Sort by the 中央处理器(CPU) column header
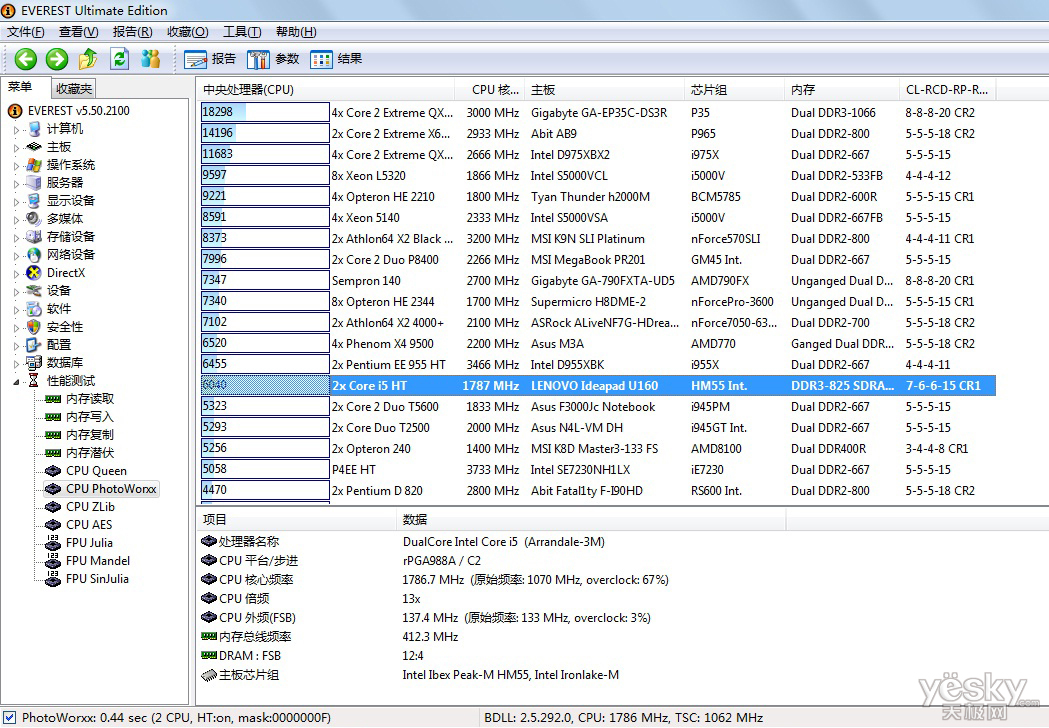The width and height of the screenshot is (1049, 728). tap(326, 90)
